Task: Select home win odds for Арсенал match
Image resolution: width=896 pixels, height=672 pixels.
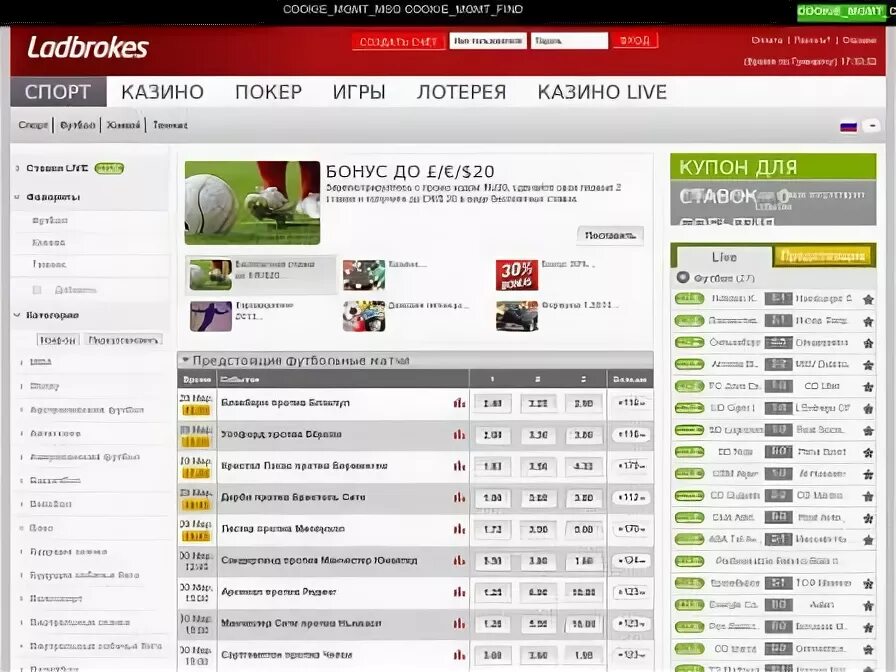Action: [x=493, y=592]
